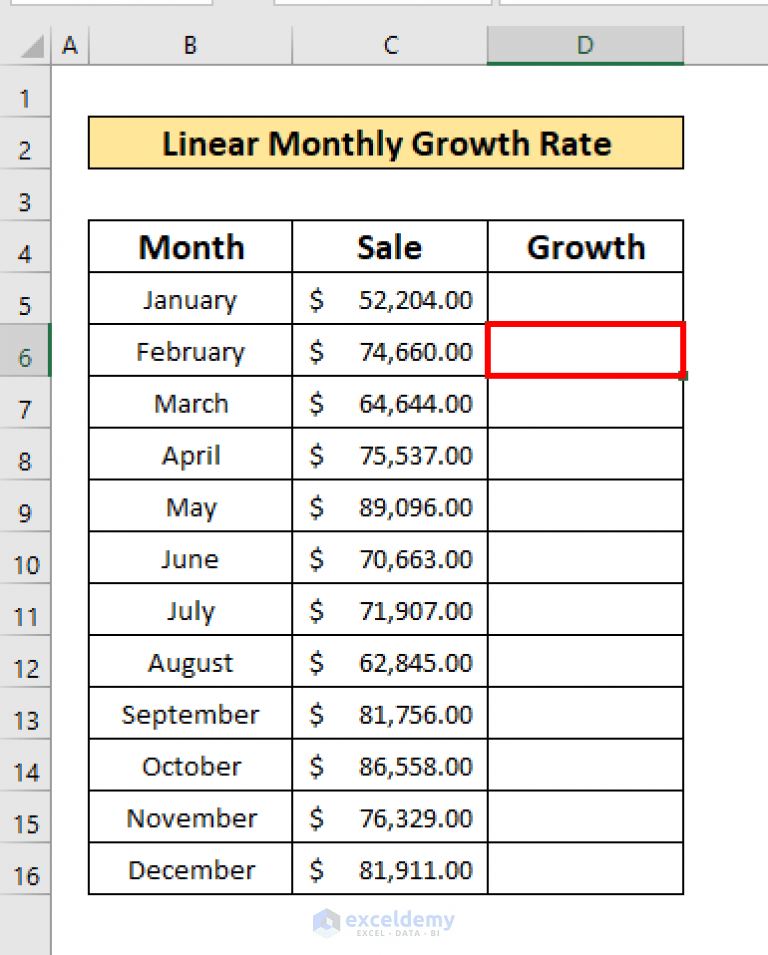Click the ExcelDemy watermark logo
The width and height of the screenshot is (768, 955).
coord(385,921)
